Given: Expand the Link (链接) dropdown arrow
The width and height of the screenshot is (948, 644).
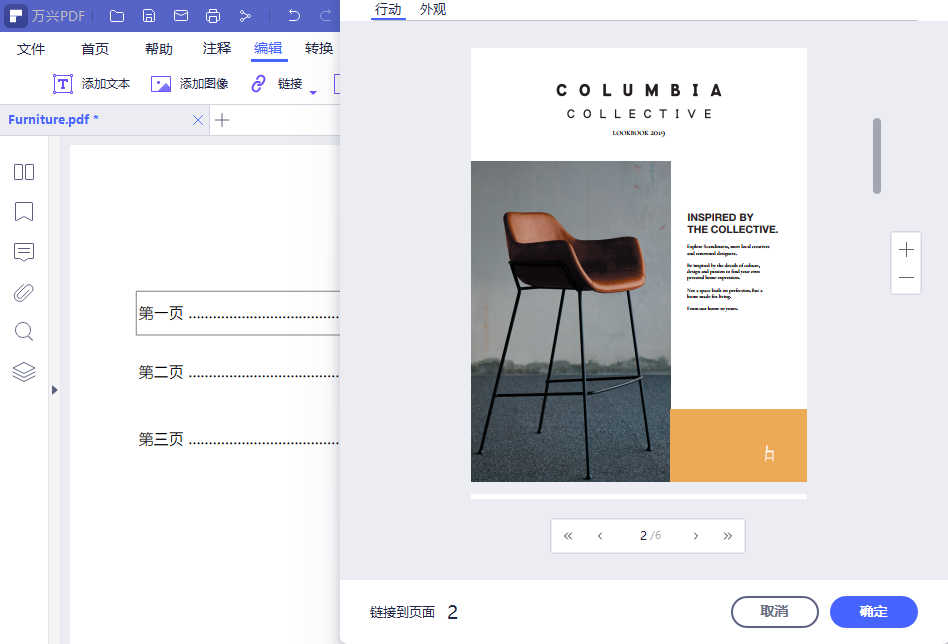Looking at the screenshot, I should 313,92.
